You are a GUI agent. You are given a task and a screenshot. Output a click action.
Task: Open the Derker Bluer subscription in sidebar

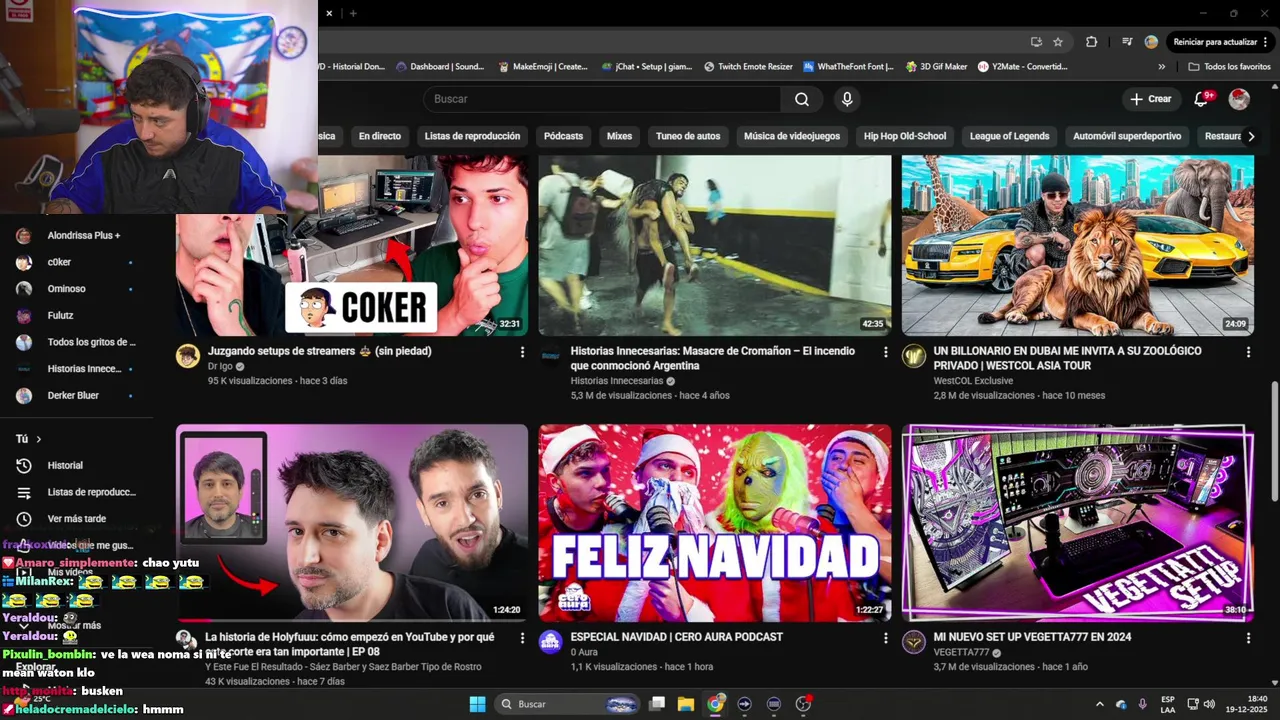coord(77,396)
